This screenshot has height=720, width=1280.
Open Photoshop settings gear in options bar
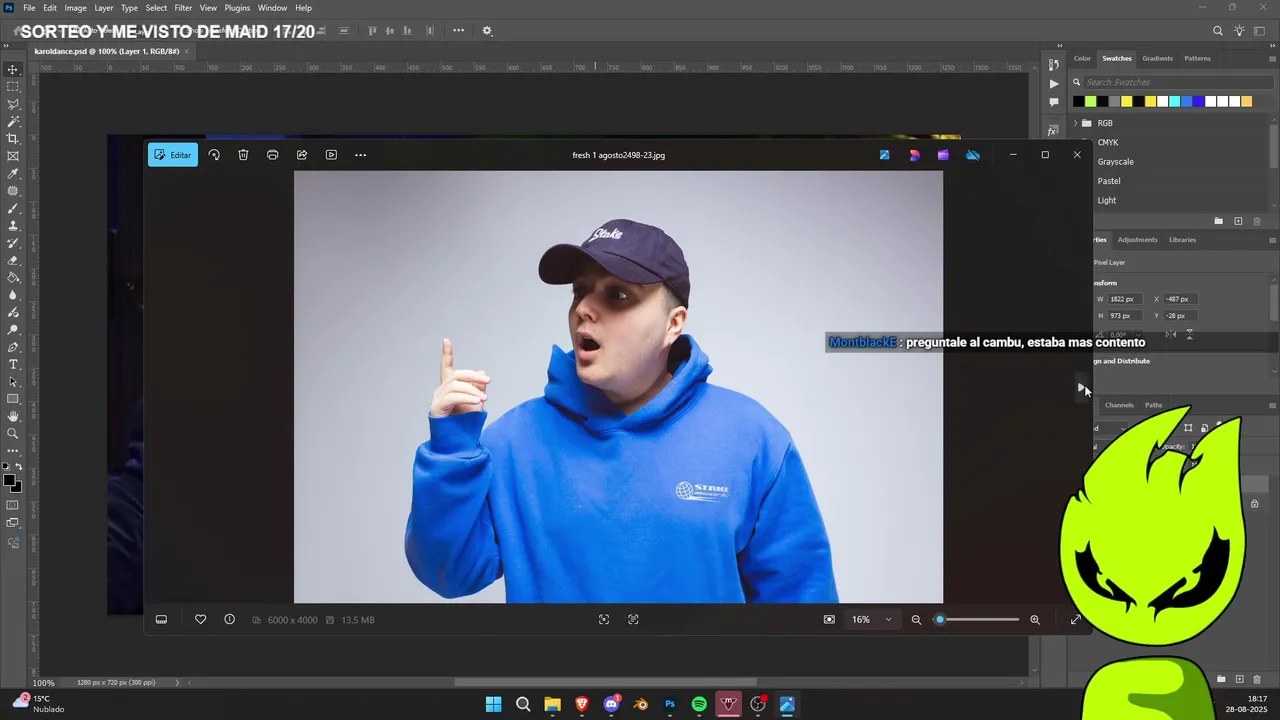[487, 31]
